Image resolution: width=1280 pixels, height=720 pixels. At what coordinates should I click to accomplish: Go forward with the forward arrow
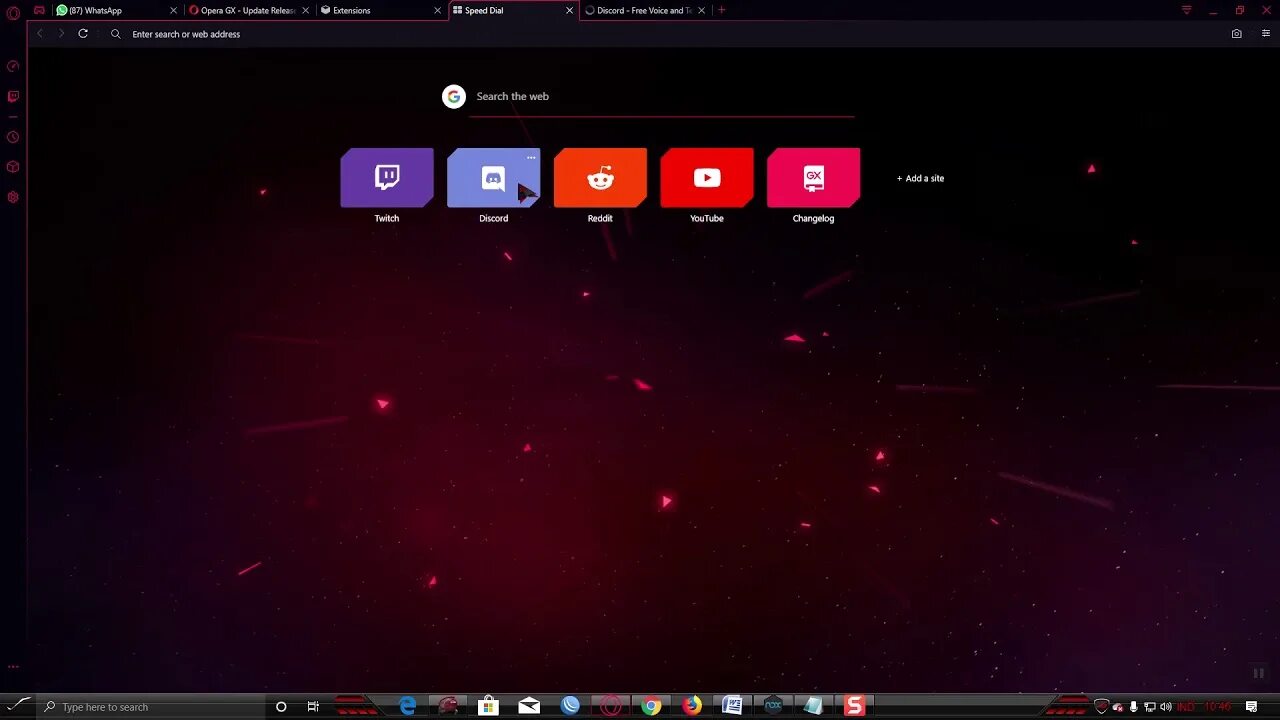point(61,33)
